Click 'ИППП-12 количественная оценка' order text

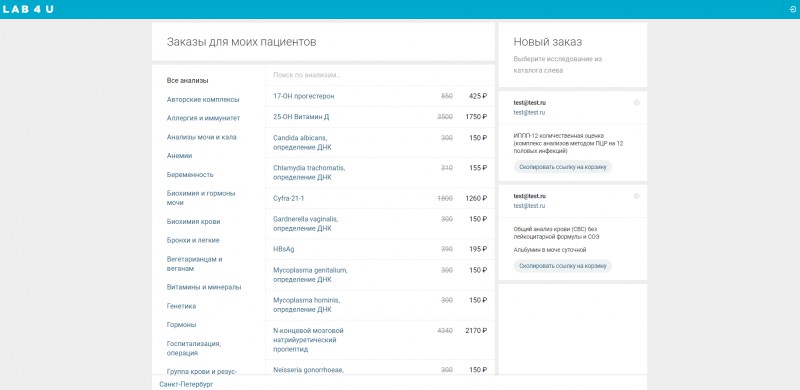click(x=568, y=143)
